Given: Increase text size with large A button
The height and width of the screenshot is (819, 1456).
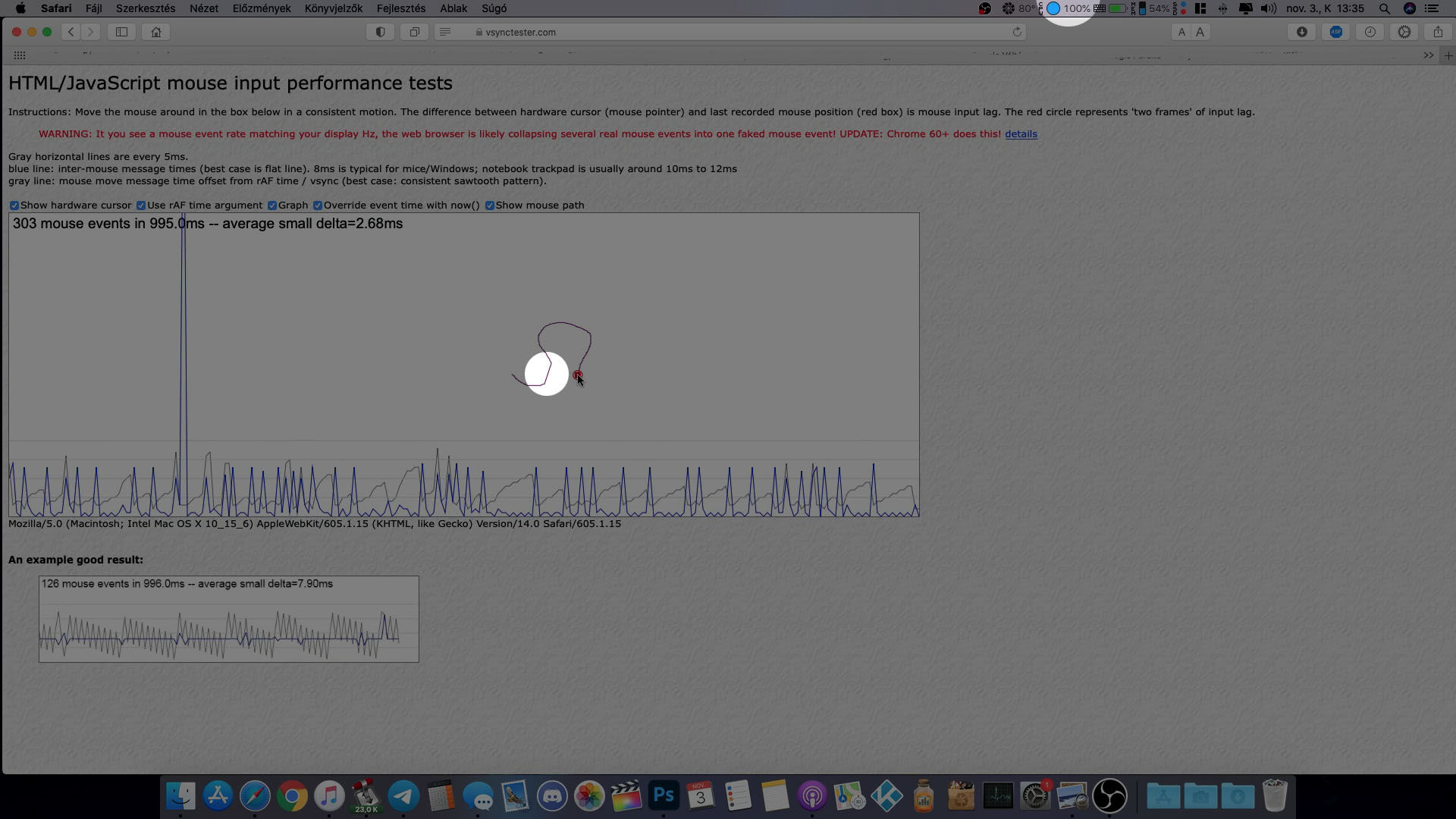Looking at the screenshot, I should coord(1200,32).
